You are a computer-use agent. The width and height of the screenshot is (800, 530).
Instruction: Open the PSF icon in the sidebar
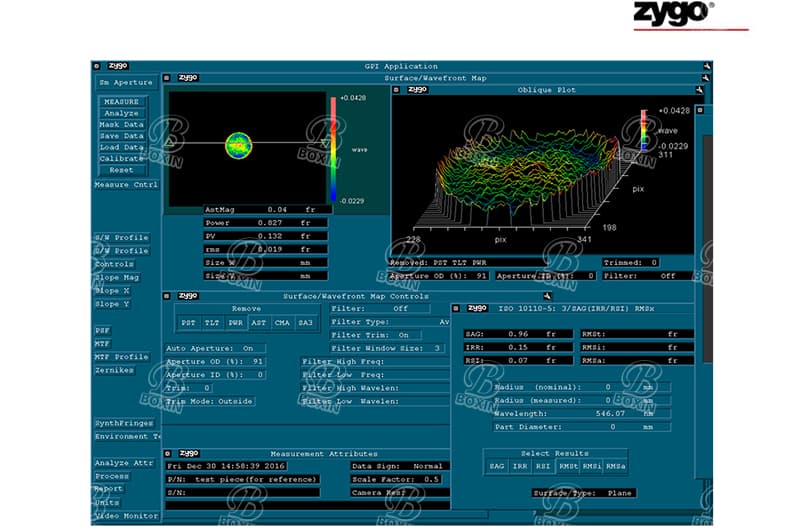pyautogui.click(x=103, y=330)
